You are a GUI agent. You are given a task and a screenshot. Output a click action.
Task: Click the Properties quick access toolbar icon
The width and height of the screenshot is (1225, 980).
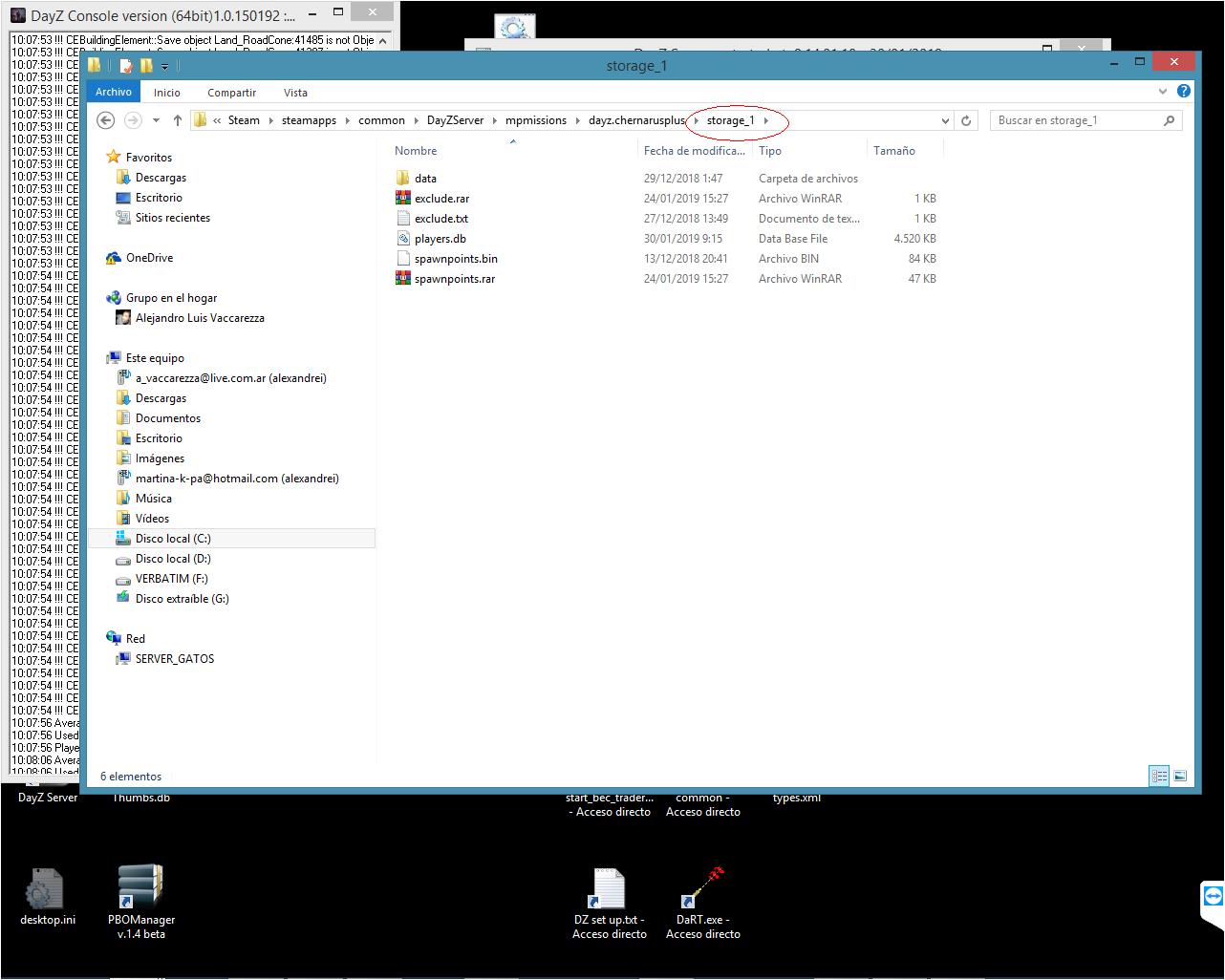click(x=126, y=65)
